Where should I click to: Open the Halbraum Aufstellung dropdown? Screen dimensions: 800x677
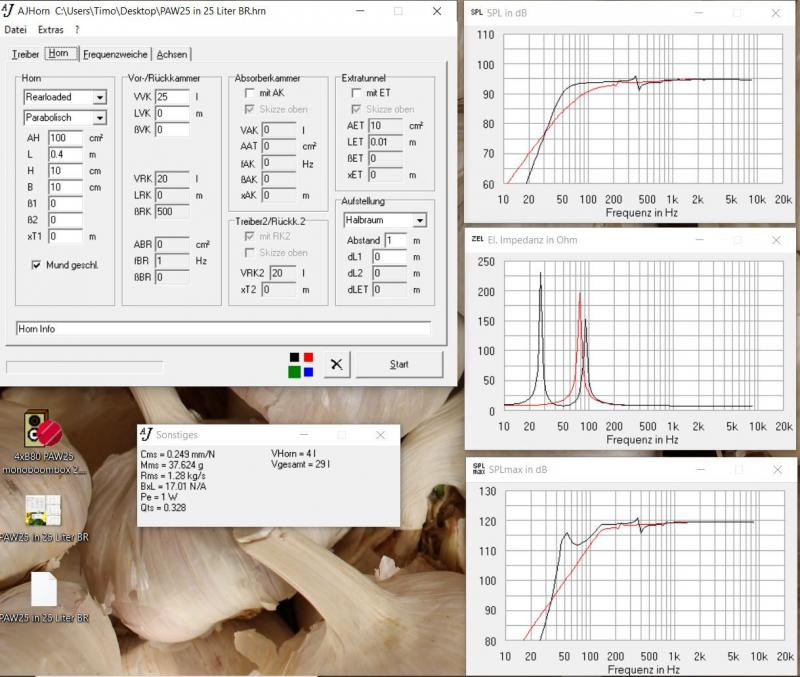[x=419, y=220]
